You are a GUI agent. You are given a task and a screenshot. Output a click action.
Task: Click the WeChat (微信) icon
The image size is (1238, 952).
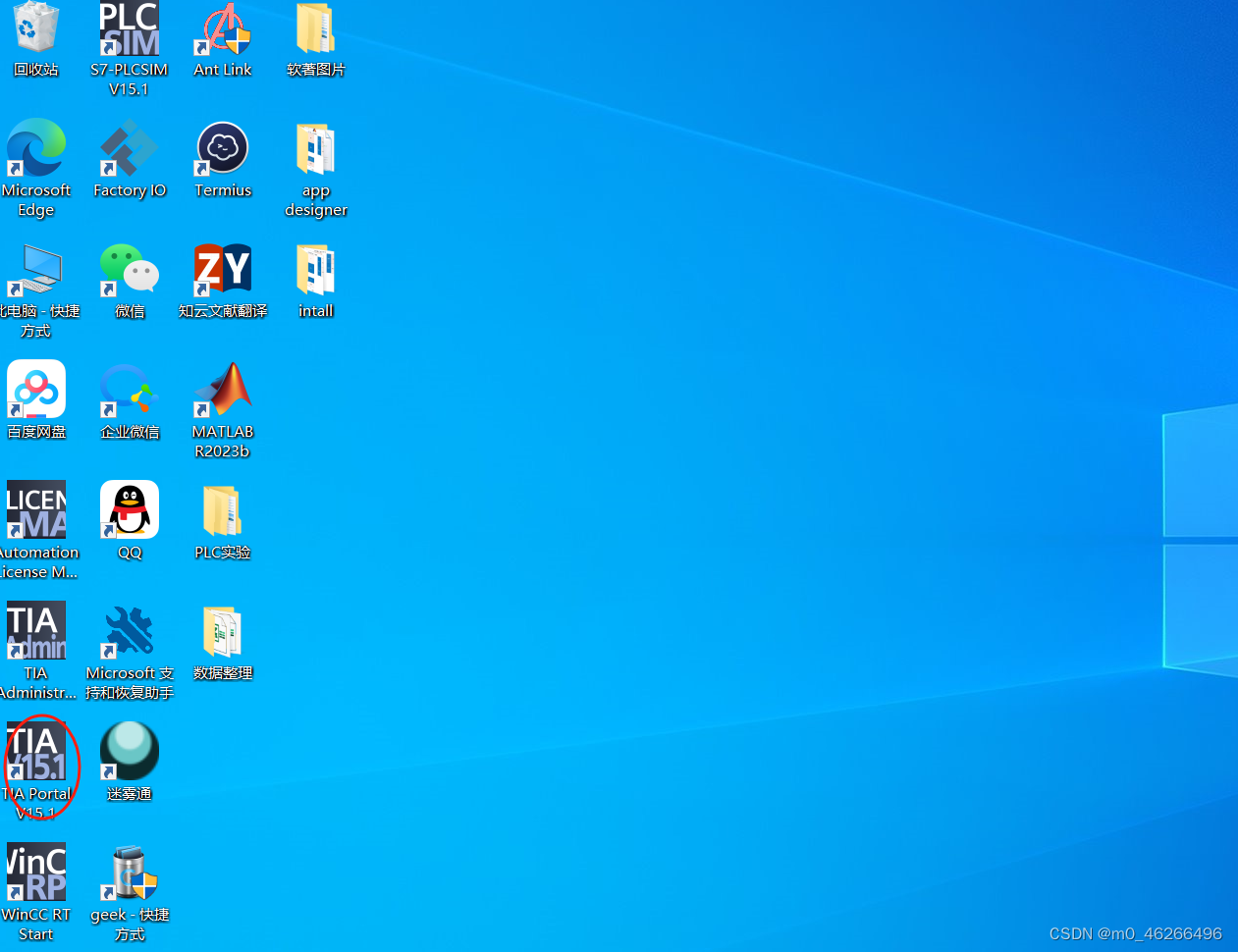(130, 268)
